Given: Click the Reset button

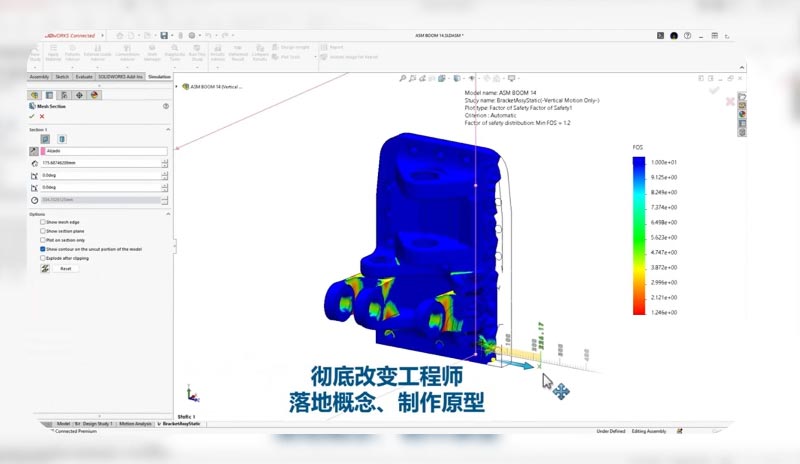Looking at the screenshot, I should (x=66, y=268).
